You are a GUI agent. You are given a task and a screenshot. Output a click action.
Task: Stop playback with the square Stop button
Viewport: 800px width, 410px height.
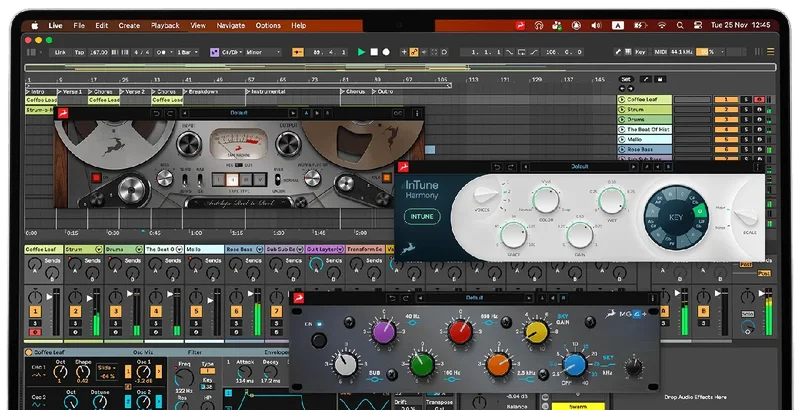coord(374,52)
